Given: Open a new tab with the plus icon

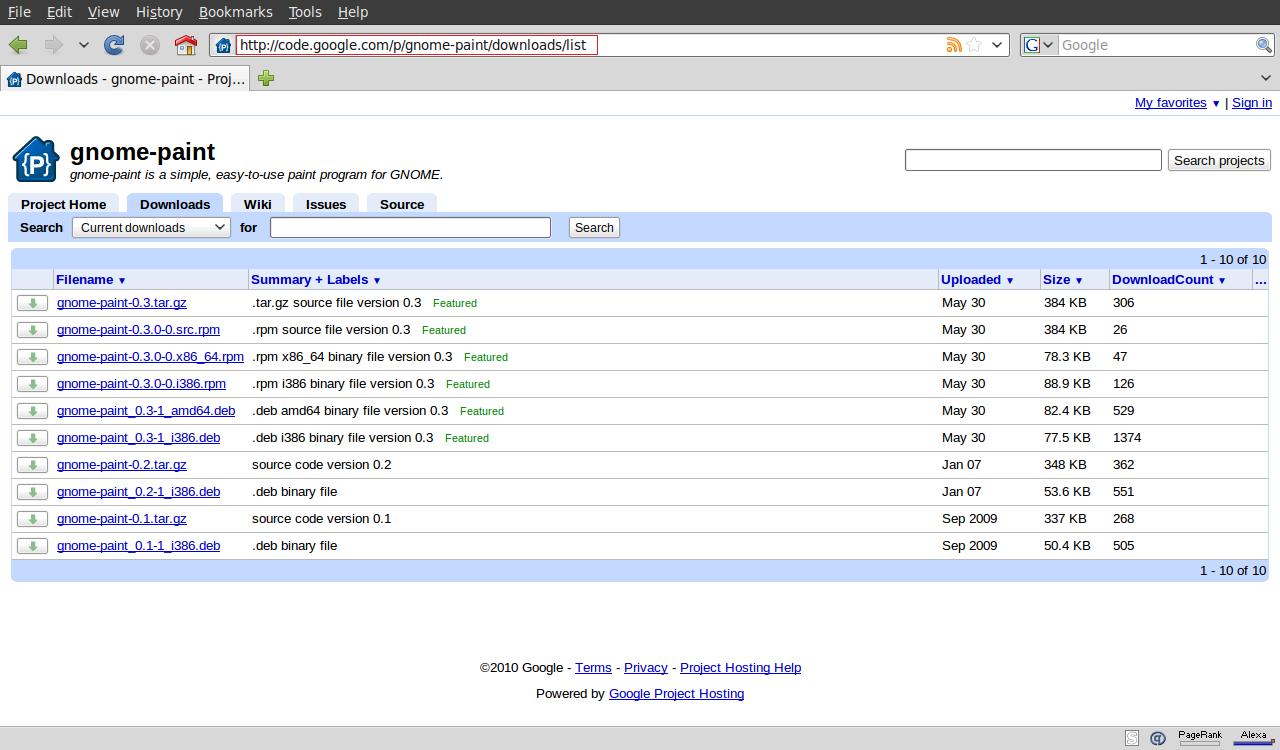Looking at the screenshot, I should tap(266, 78).
